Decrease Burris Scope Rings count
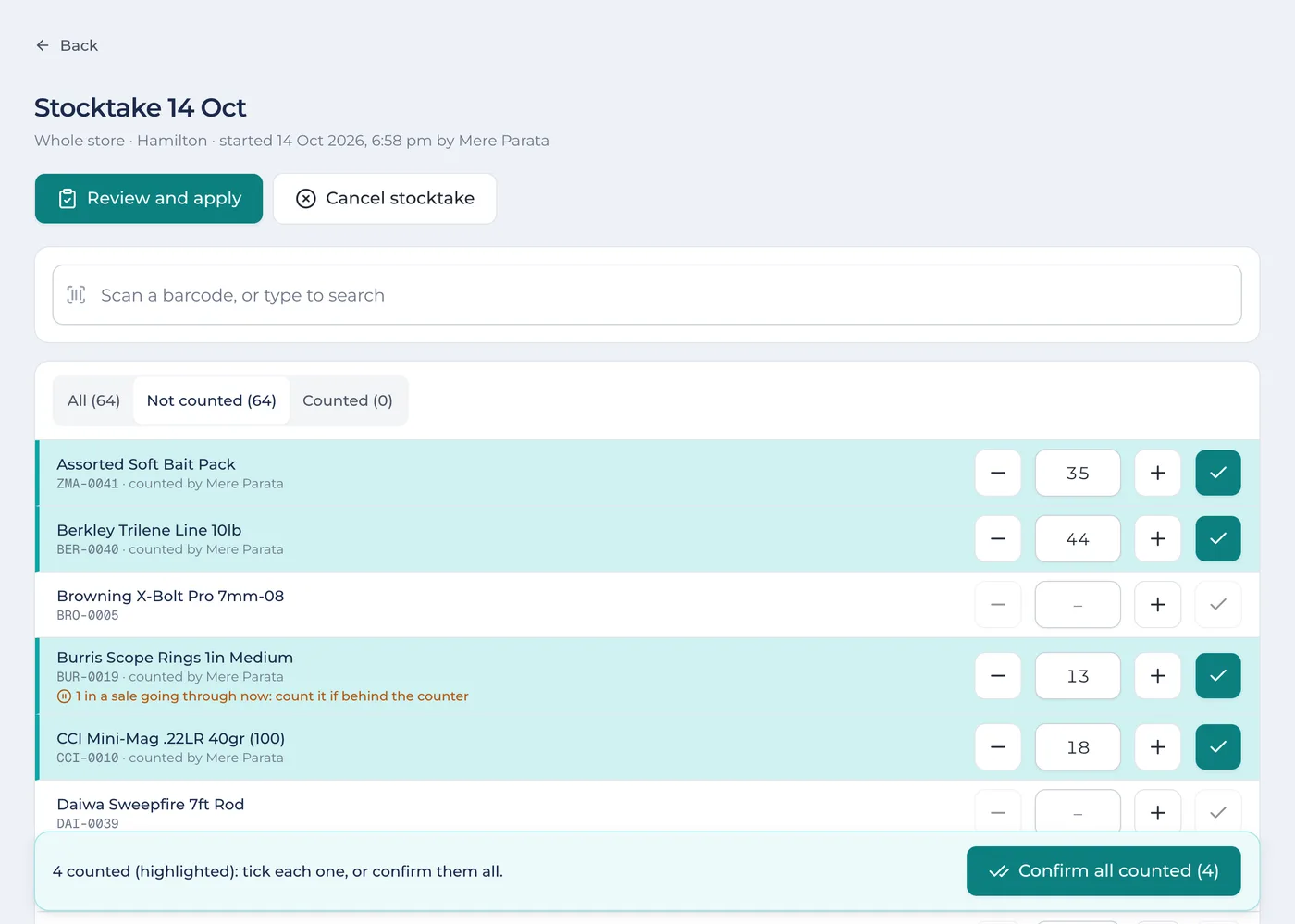 coord(998,676)
